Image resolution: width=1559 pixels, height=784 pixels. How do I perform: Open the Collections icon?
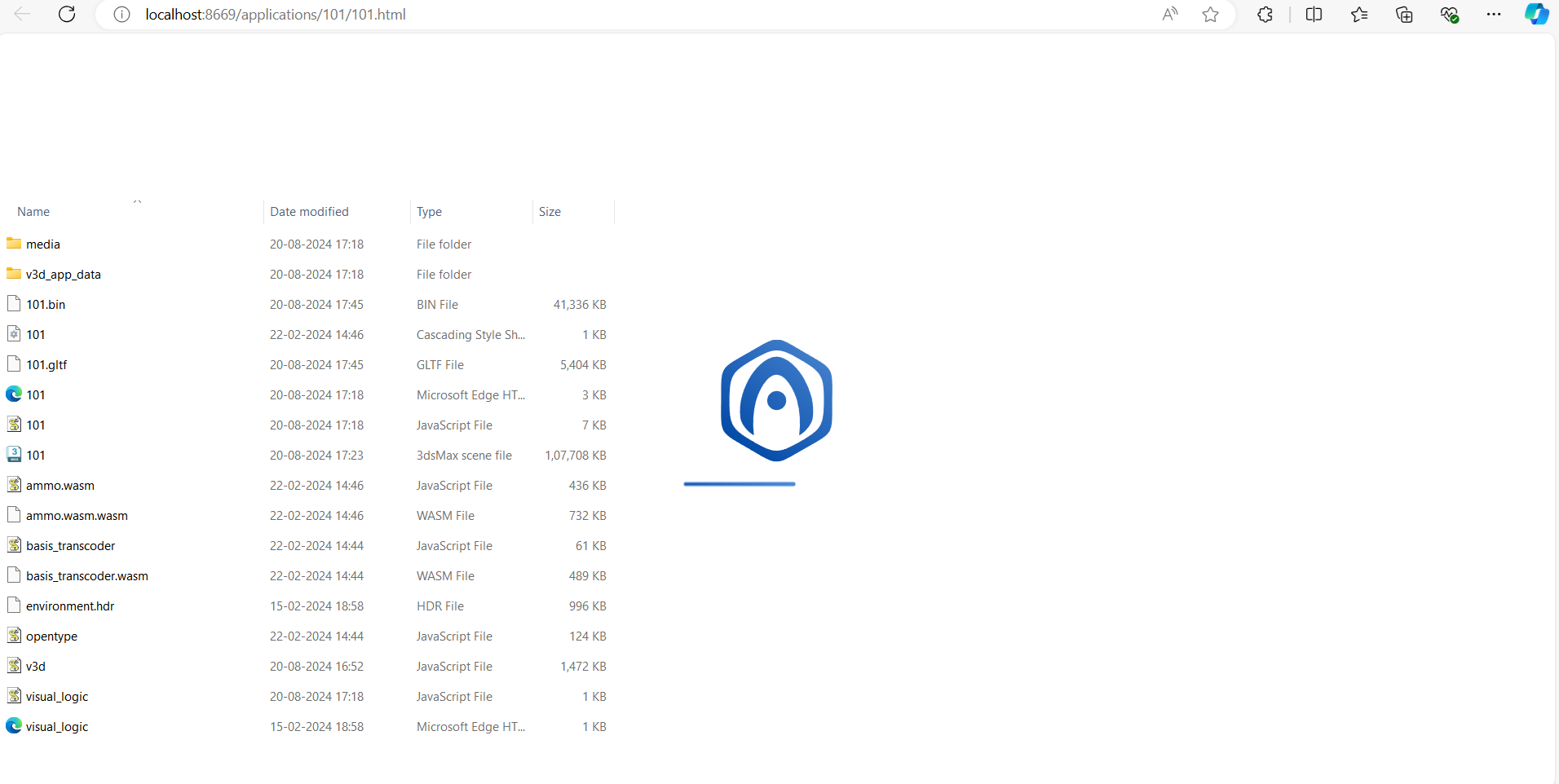(x=1404, y=14)
